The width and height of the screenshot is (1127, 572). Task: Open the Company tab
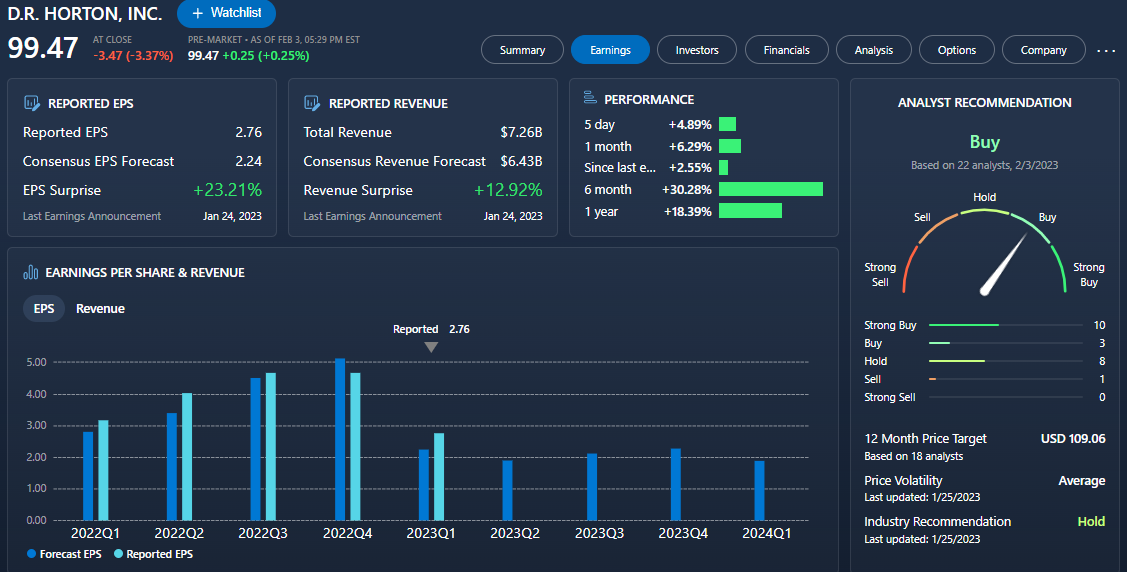point(1043,50)
